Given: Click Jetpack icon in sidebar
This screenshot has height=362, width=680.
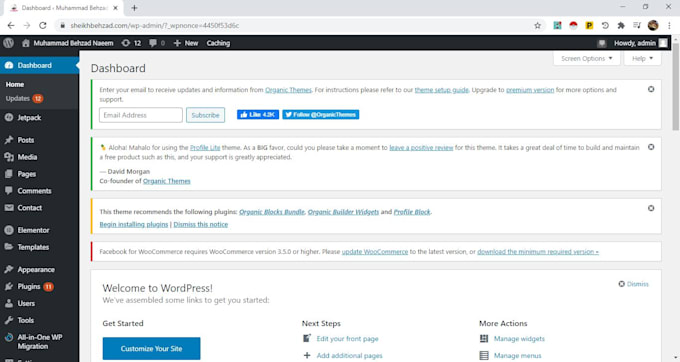Looking at the screenshot, I should (9, 117).
